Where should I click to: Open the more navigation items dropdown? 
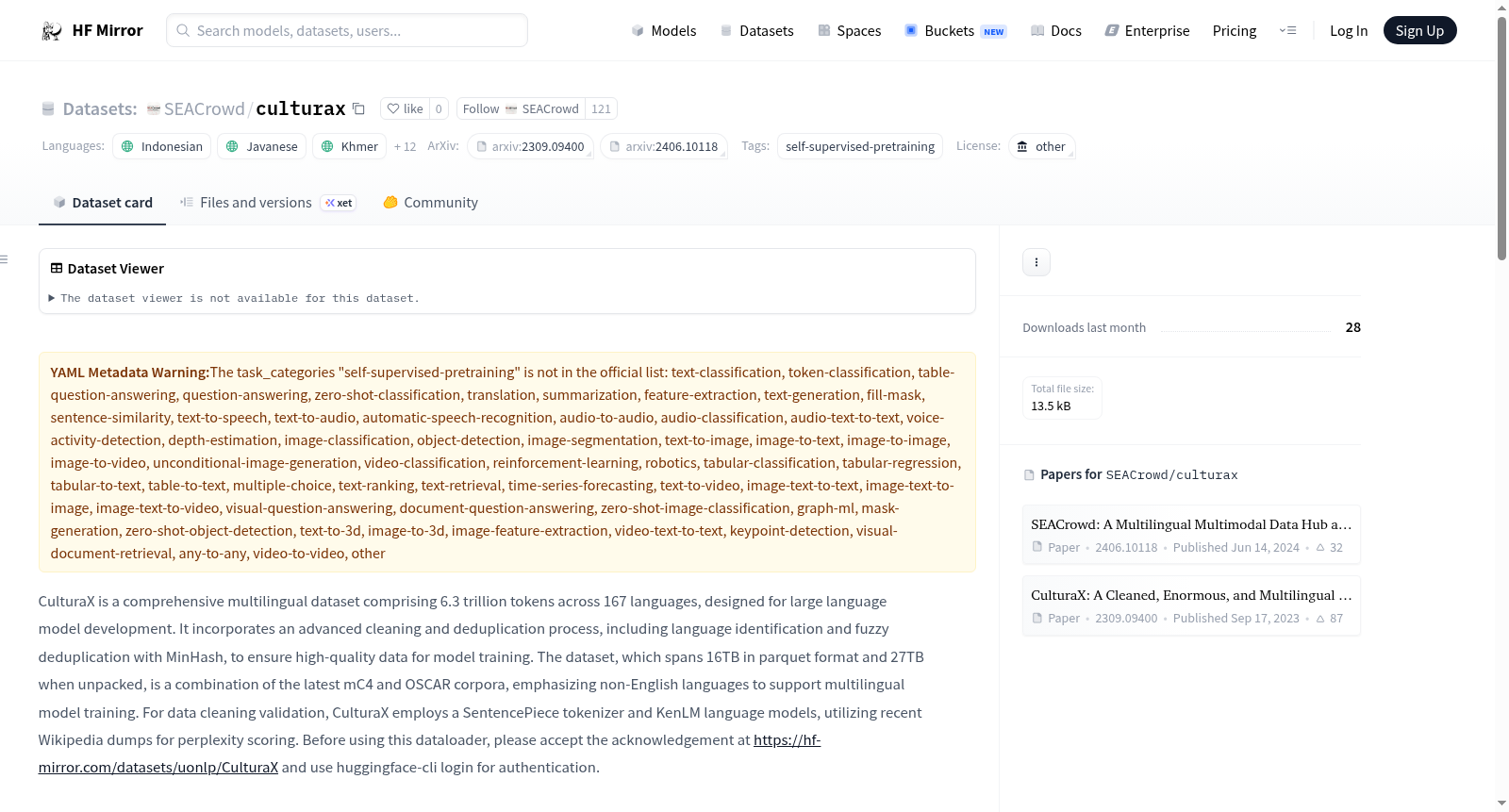pyautogui.click(x=1287, y=30)
